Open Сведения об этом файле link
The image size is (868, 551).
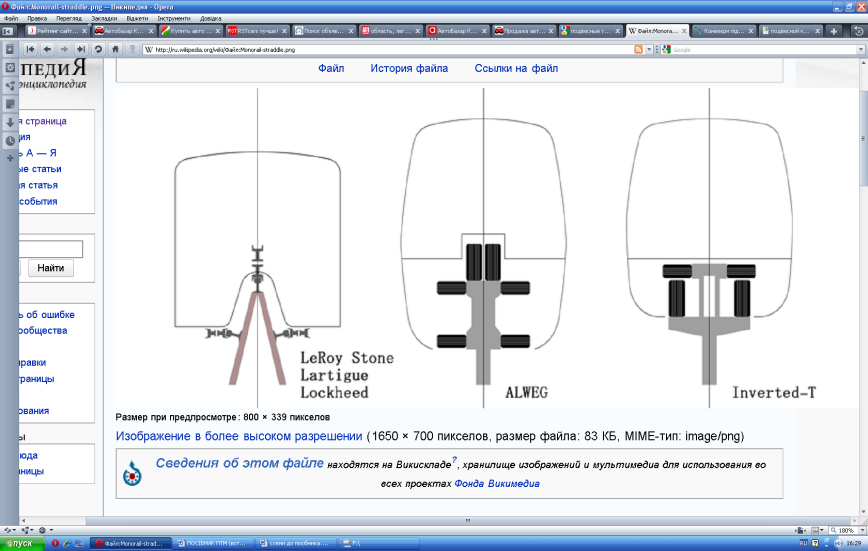pyautogui.click(x=239, y=463)
